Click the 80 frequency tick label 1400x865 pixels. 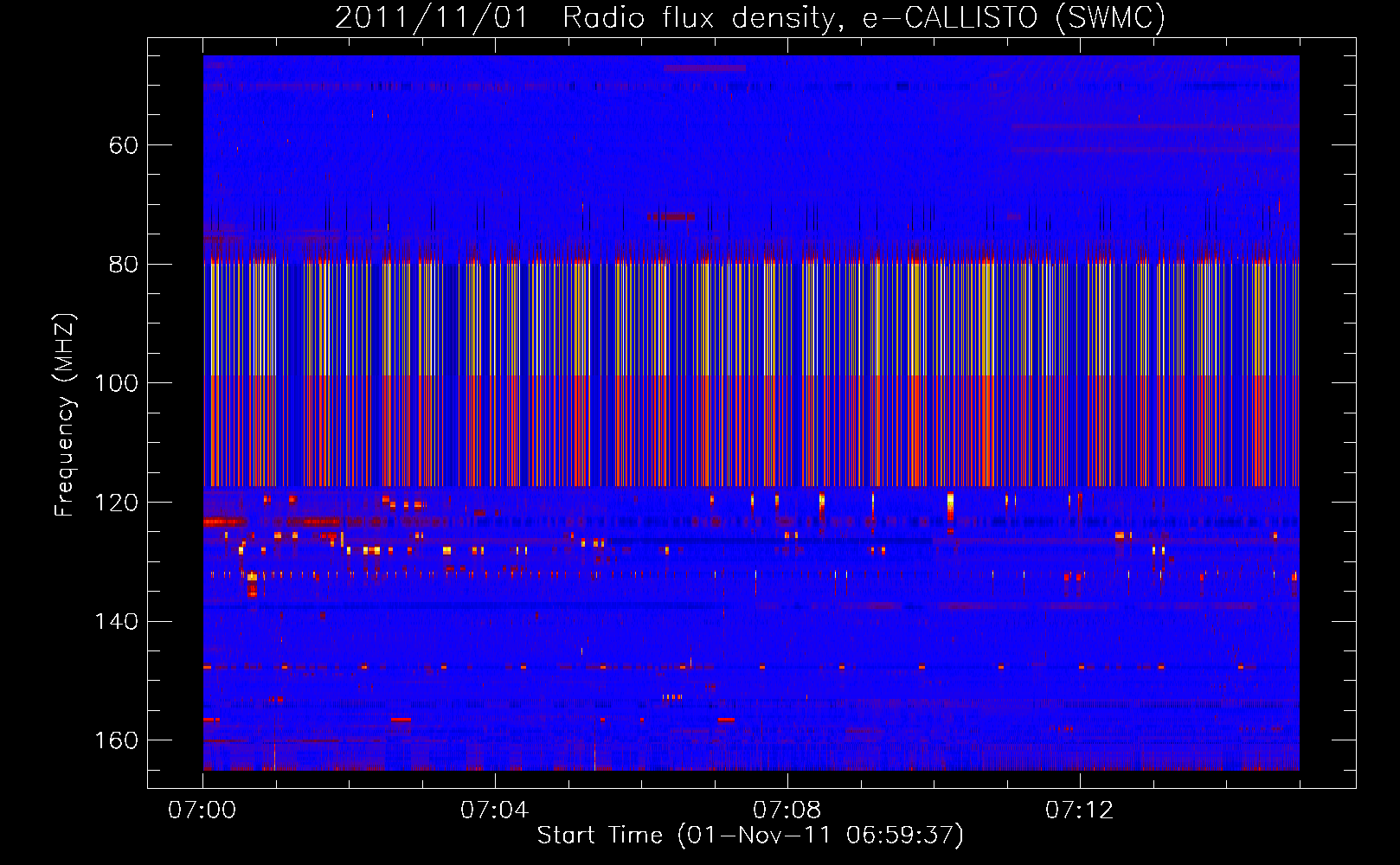coord(123,264)
